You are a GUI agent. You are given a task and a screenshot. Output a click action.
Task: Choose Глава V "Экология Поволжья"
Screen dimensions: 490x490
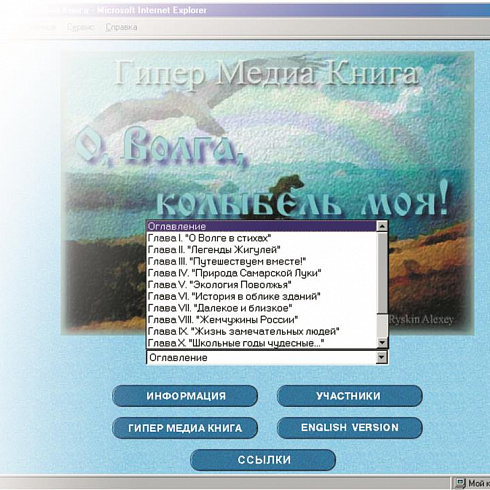click(x=262, y=285)
